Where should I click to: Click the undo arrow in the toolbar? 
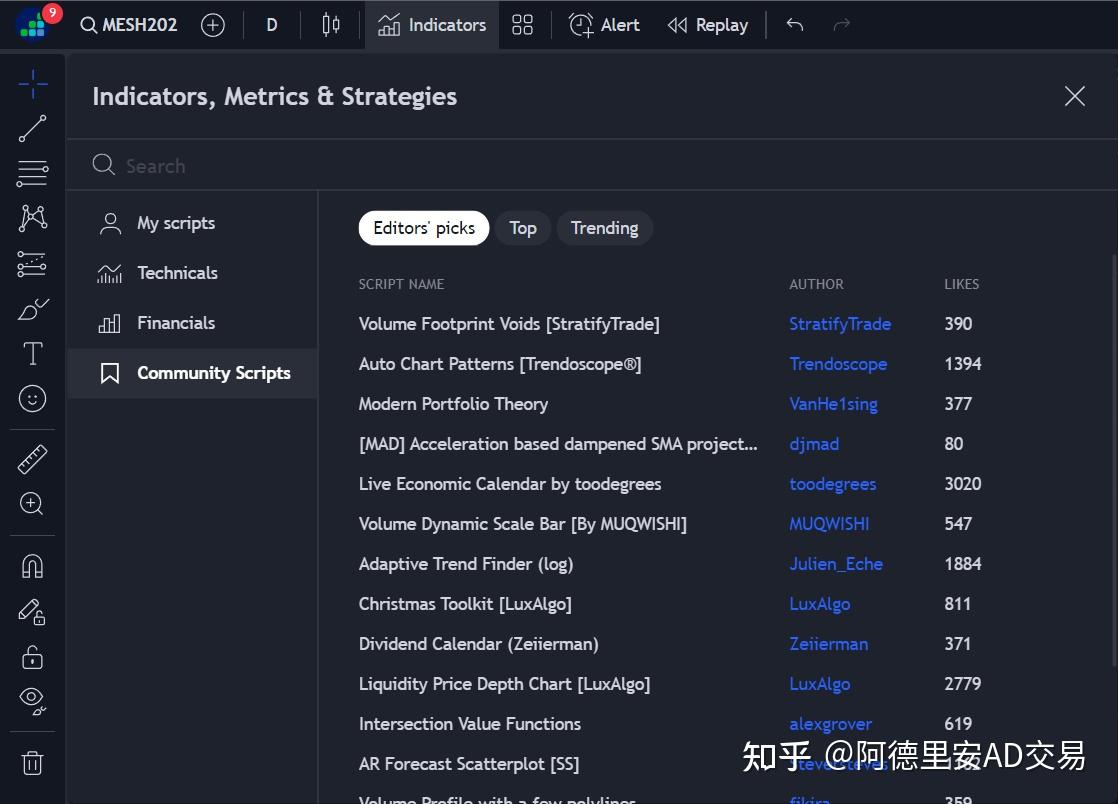tap(795, 24)
